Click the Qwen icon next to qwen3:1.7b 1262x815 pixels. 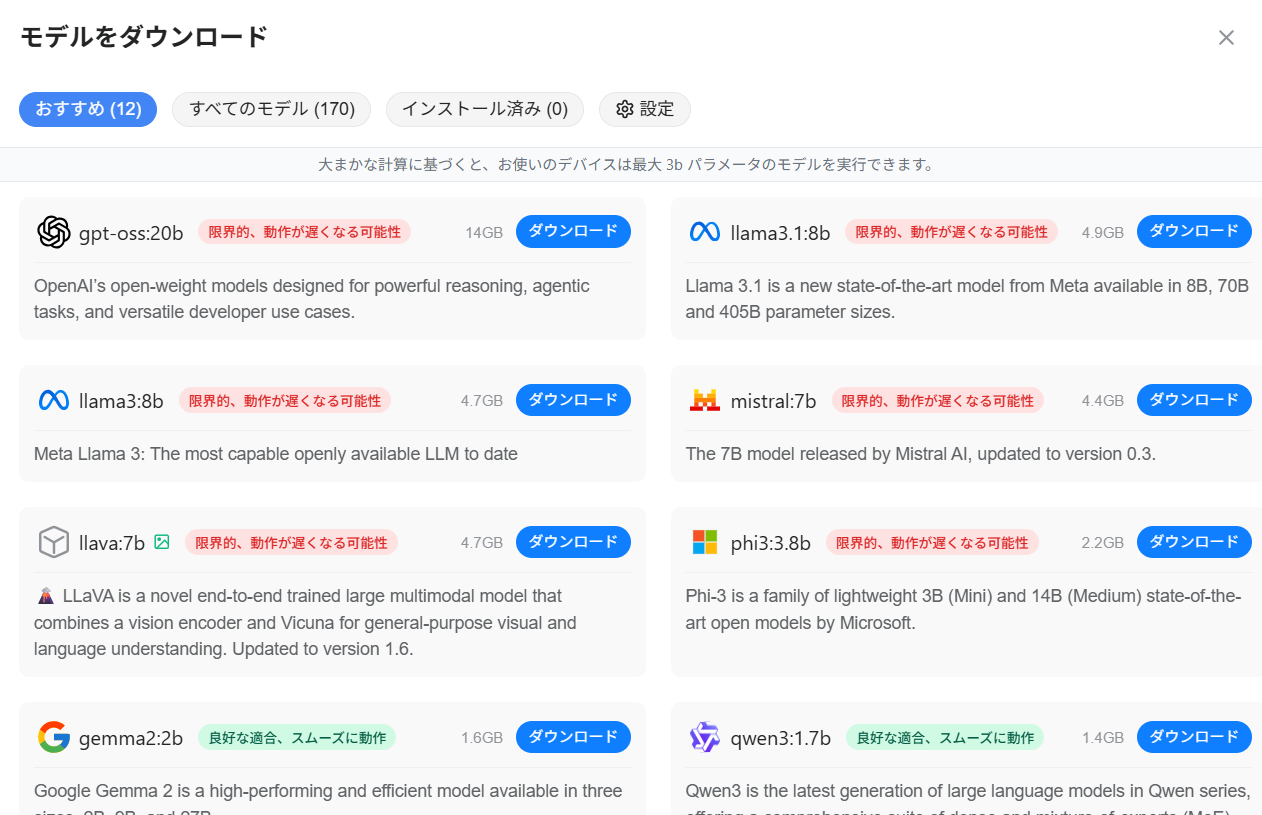click(704, 737)
